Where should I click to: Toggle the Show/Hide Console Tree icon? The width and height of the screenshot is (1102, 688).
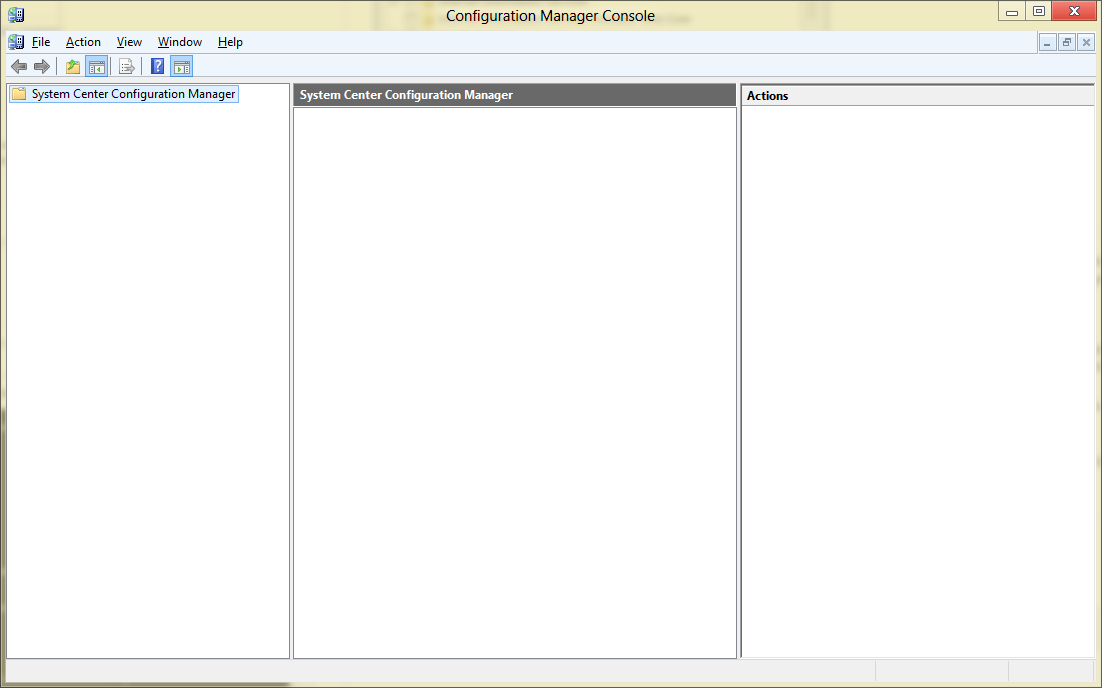coord(96,67)
